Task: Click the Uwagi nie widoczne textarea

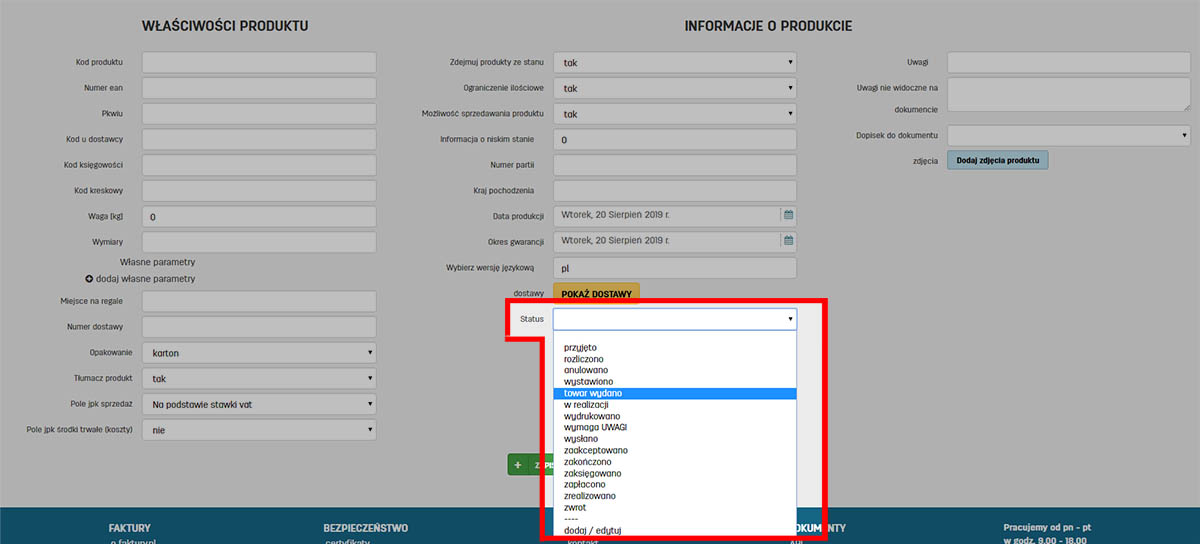Action: 1068,94
